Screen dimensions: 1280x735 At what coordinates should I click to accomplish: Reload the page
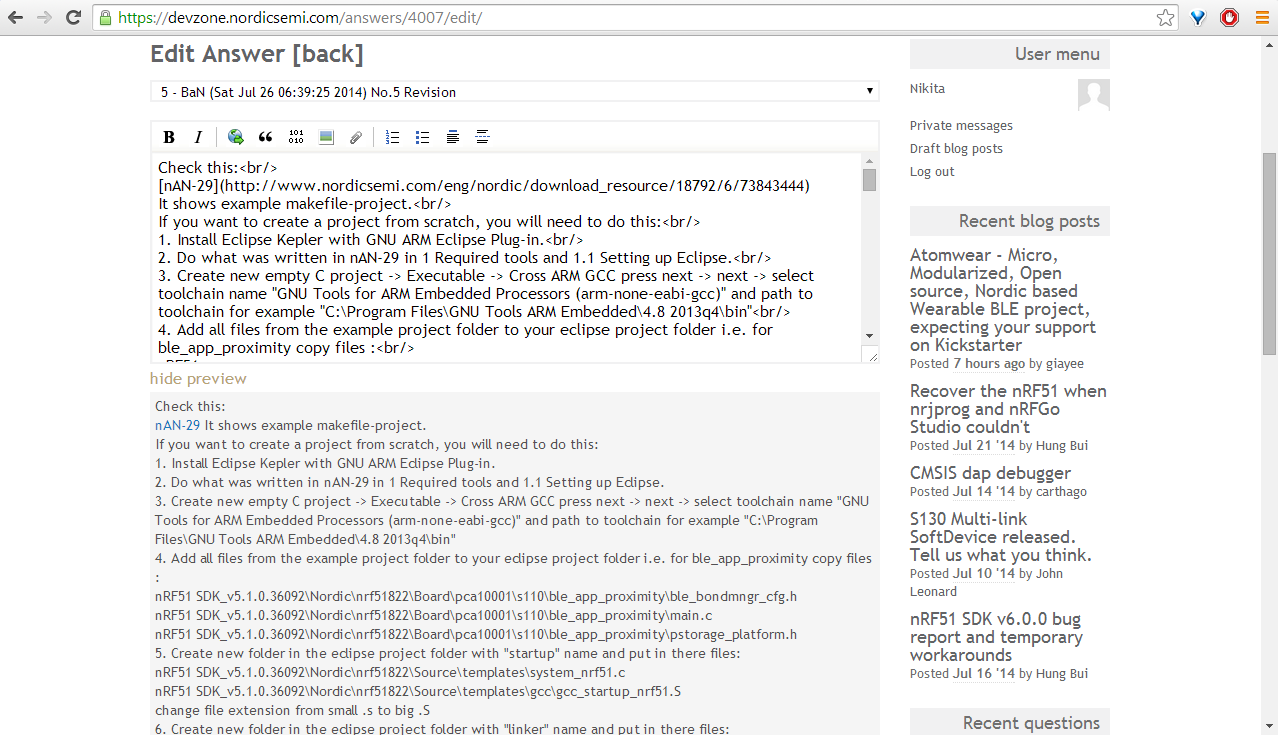73,17
